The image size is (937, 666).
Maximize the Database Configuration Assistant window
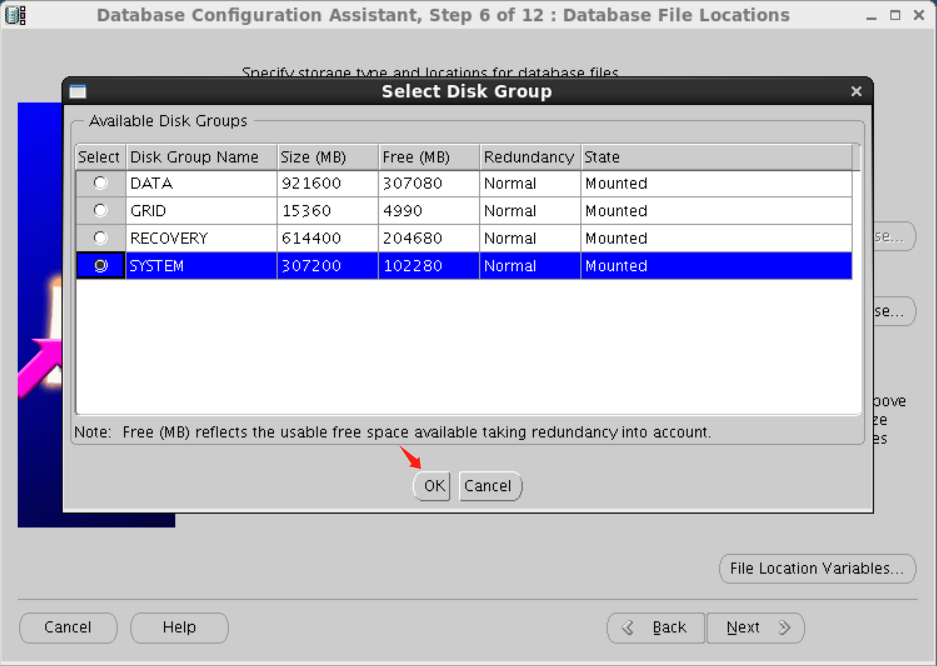pos(895,16)
